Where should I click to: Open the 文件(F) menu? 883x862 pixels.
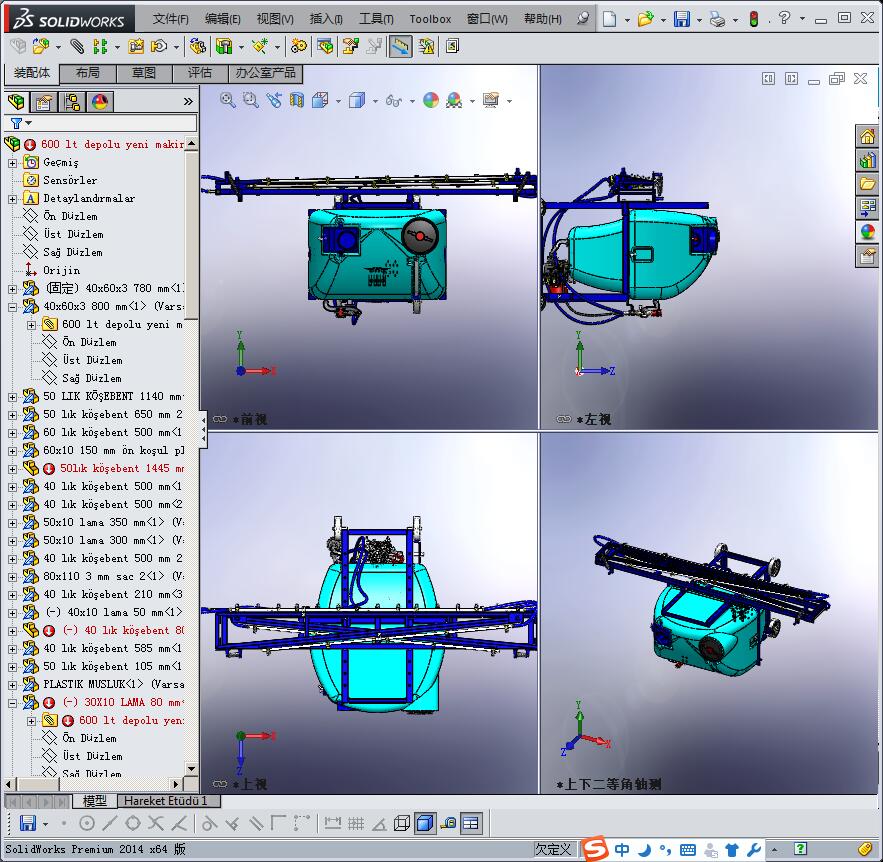[171, 19]
